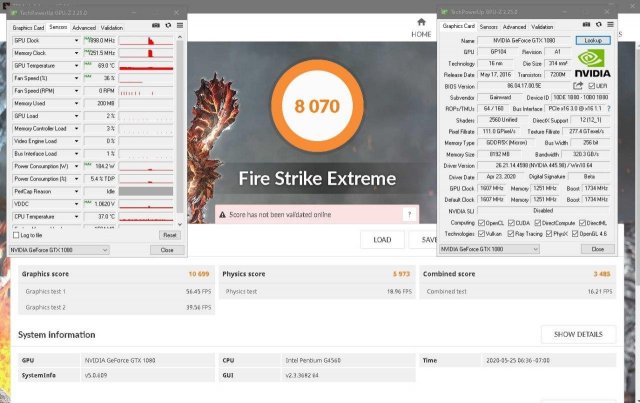Viewport: 640px width, 403px height.
Task: Click the LOAD button in 3DMark
Action: [382, 240]
